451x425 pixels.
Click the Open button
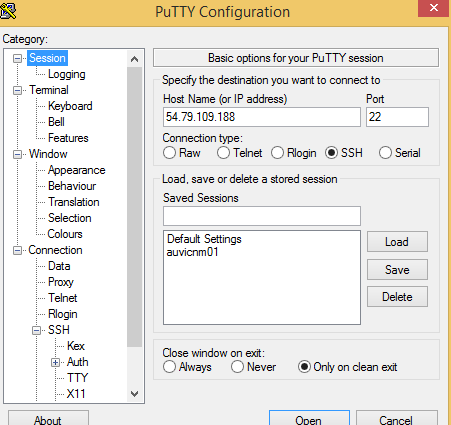coord(309,418)
